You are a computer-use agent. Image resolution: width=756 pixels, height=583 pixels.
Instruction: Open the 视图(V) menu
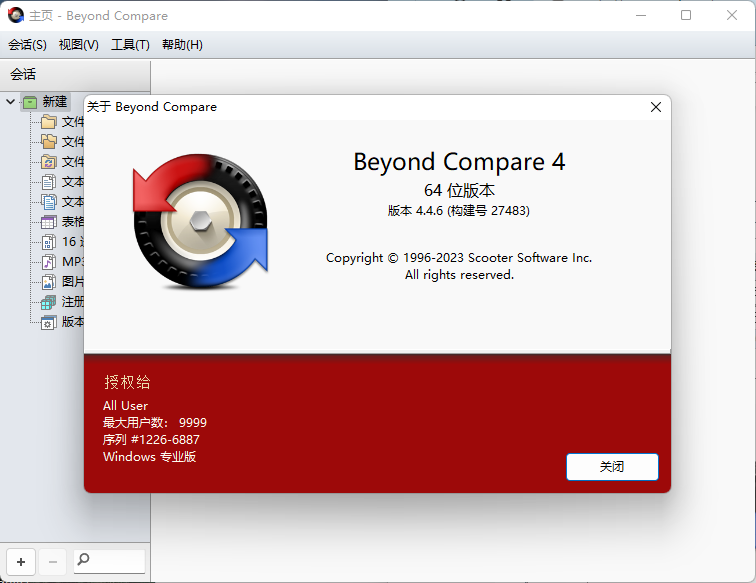78,45
